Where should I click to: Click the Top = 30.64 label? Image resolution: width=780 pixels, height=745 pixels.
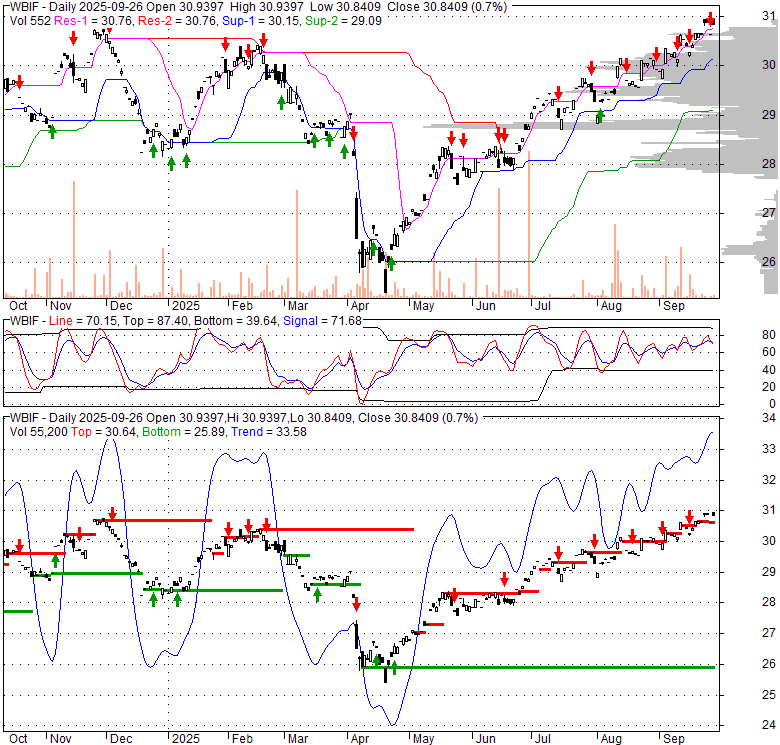pos(103,432)
